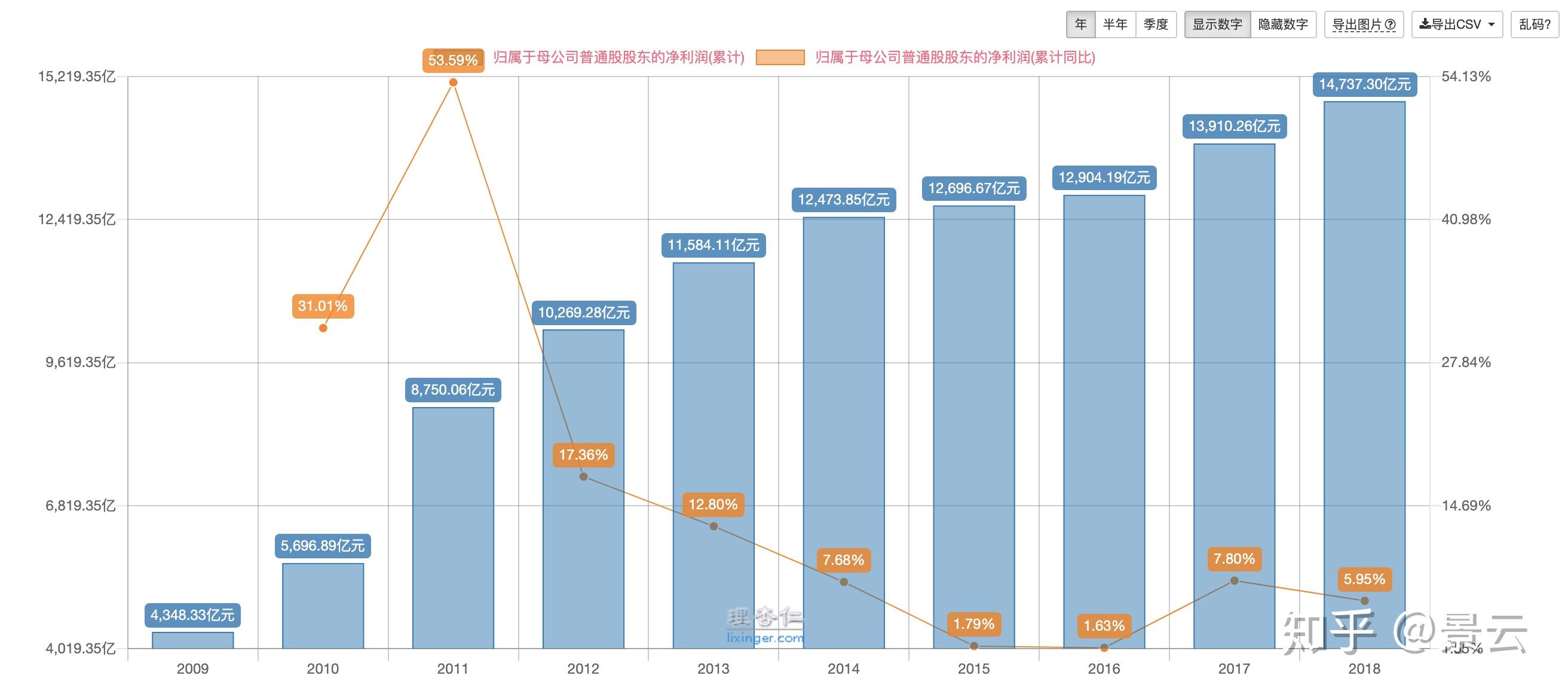1568x697 pixels.
Task: Click the 15,219.35亿 y-axis label
Action: 76,76
